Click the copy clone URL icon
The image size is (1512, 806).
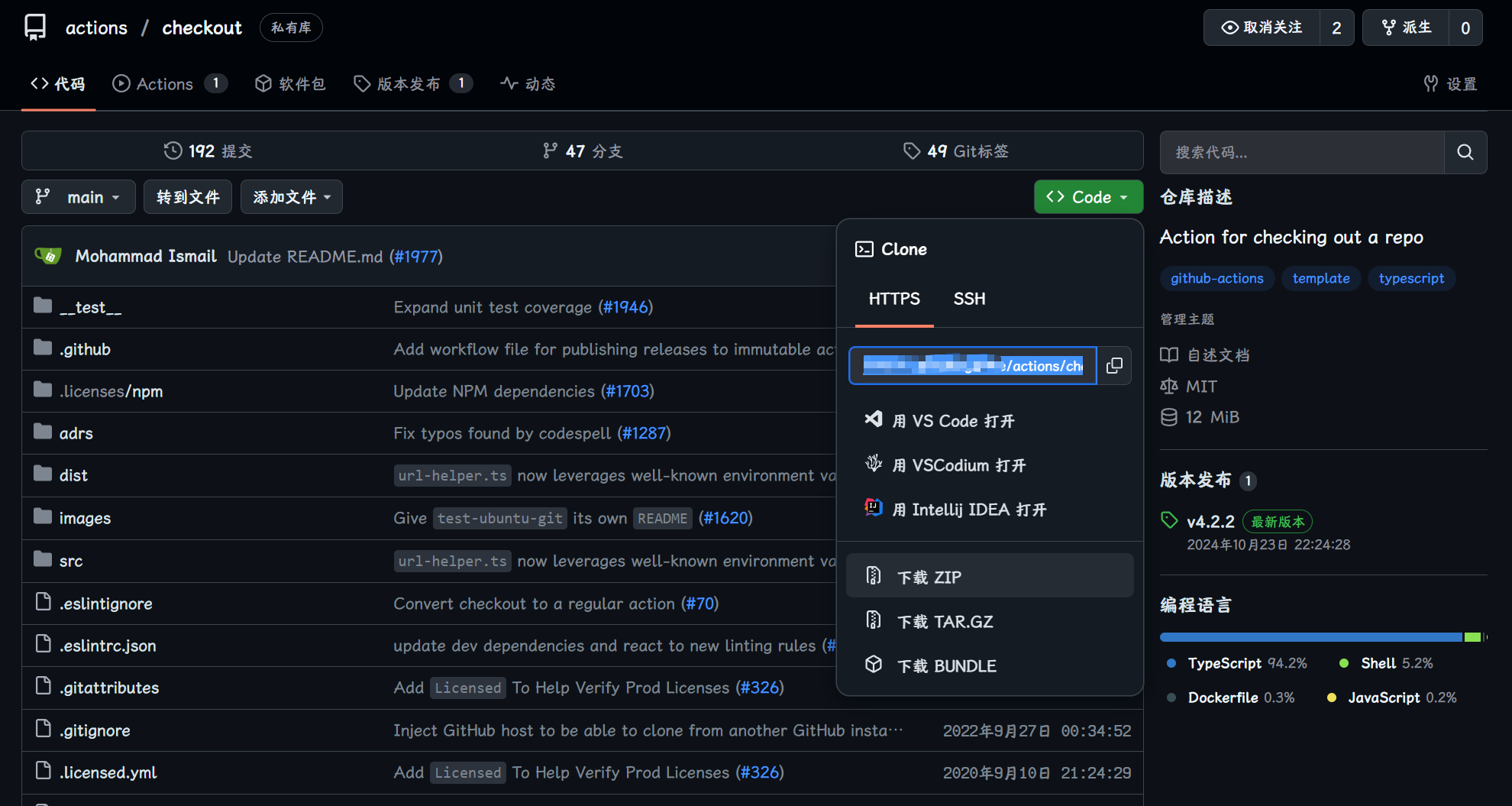coord(1114,366)
